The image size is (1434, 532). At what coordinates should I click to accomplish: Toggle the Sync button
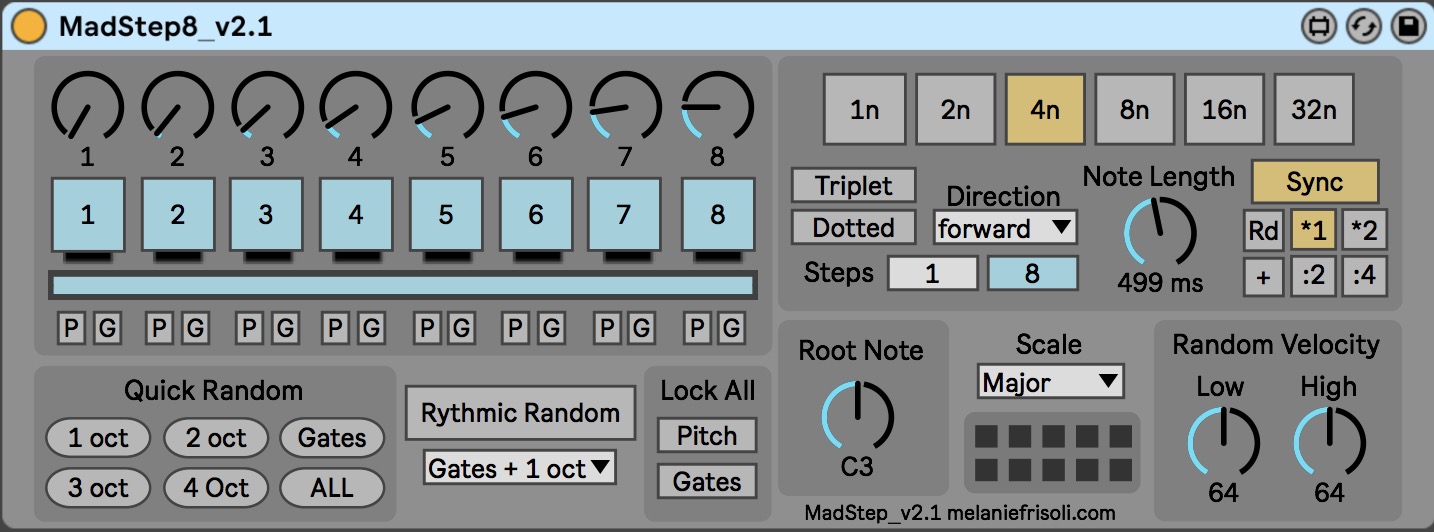coord(1314,182)
